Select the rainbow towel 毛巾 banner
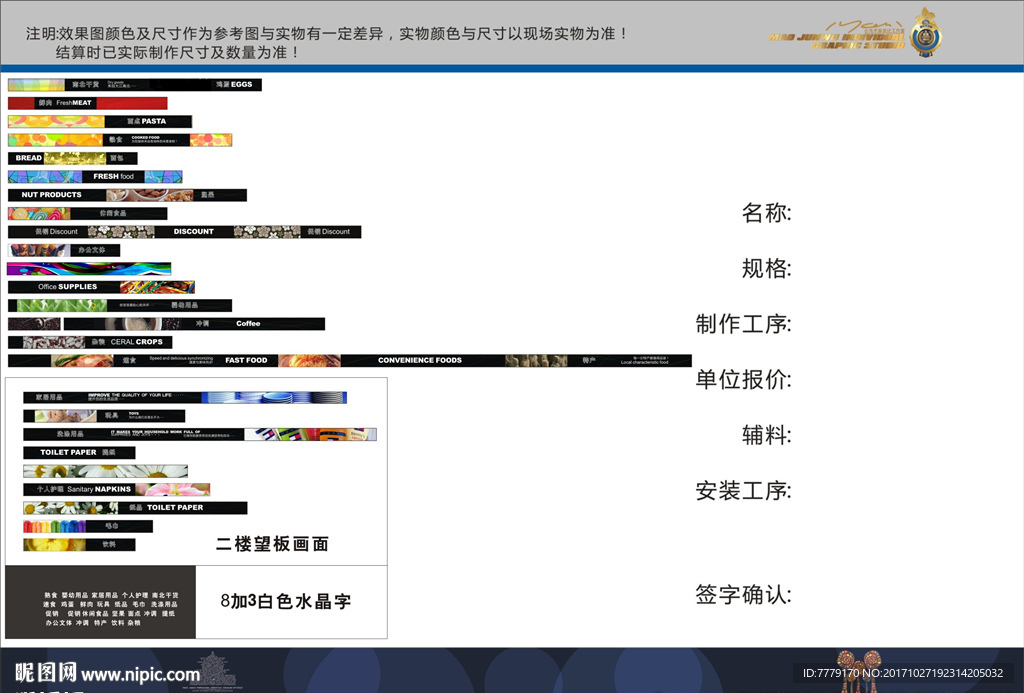The width and height of the screenshot is (1024, 693). (88, 526)
